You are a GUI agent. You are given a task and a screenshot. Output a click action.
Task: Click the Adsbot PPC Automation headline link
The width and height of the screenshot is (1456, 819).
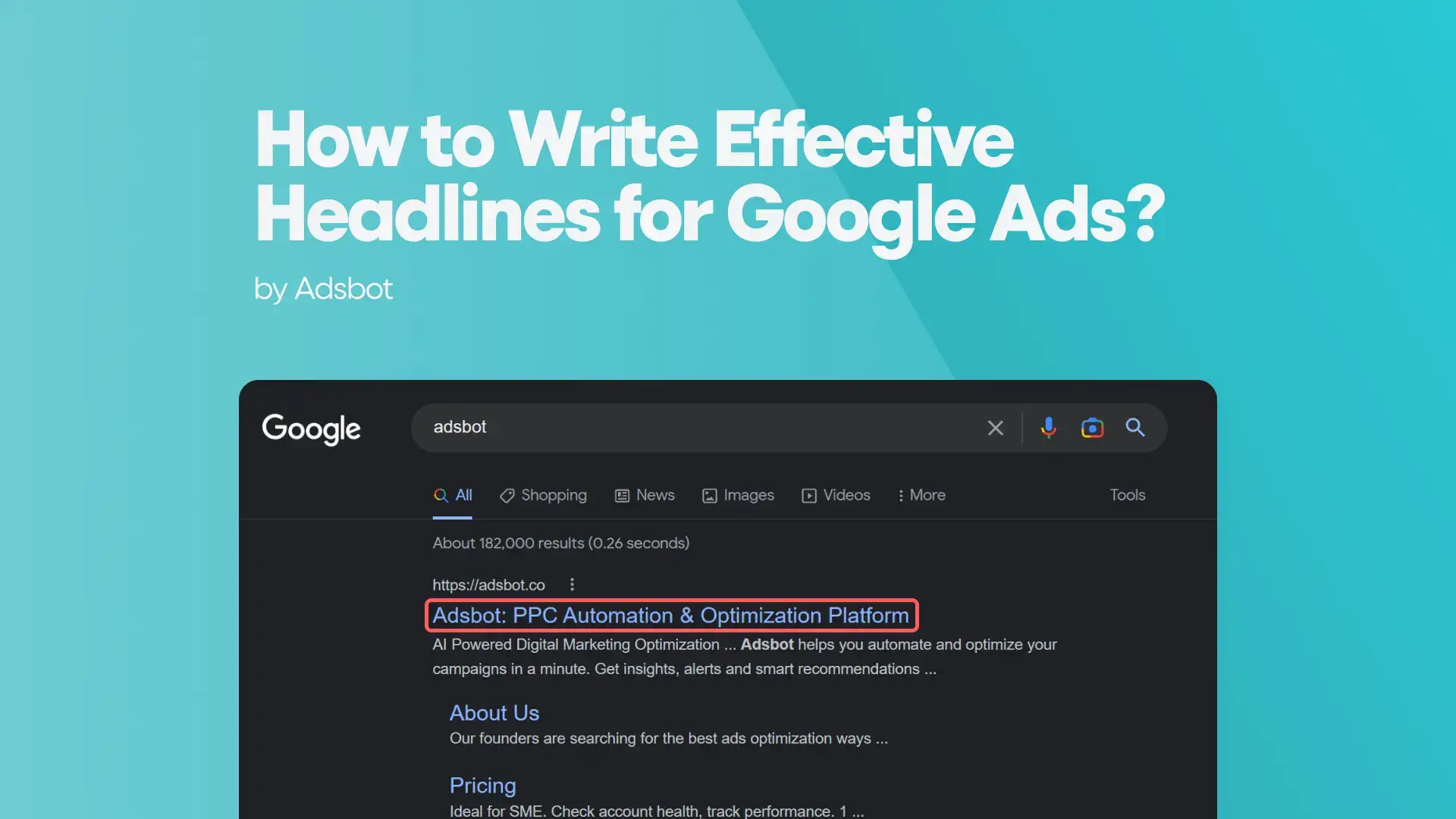671,614
